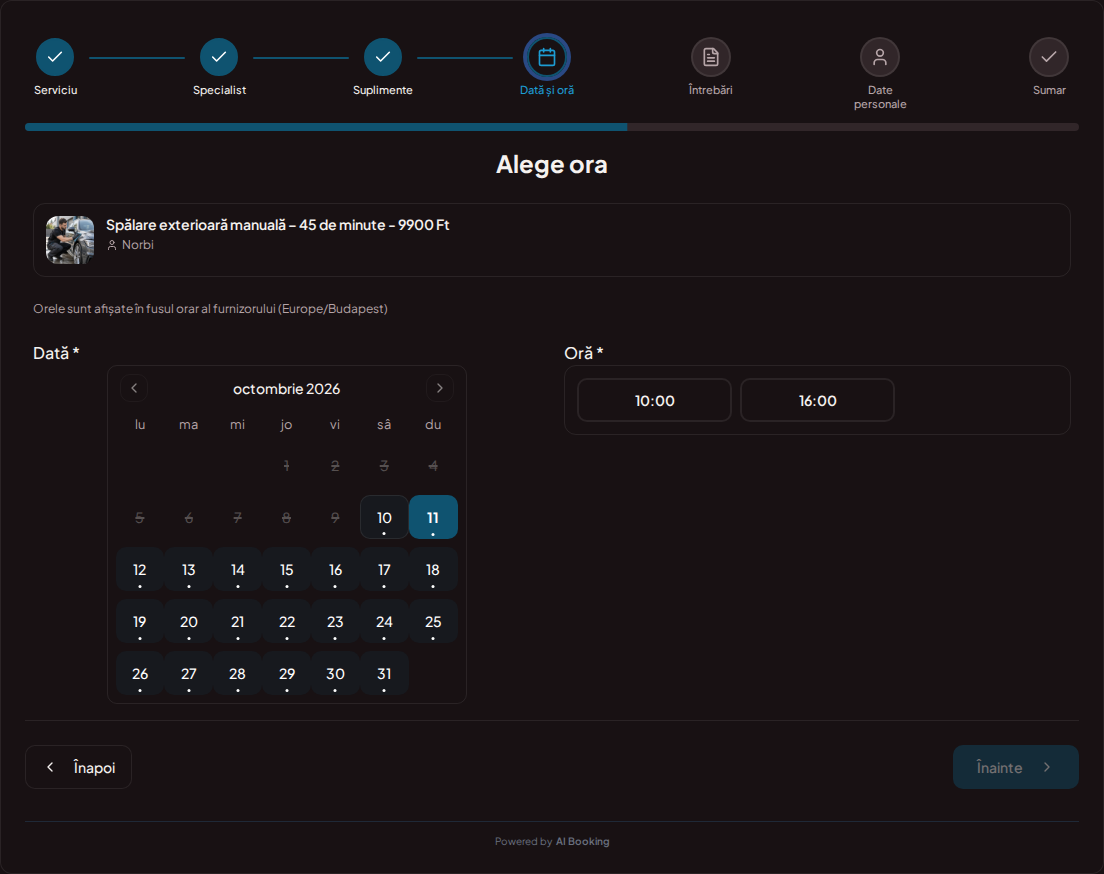Go to previous month in calendar

134,388
